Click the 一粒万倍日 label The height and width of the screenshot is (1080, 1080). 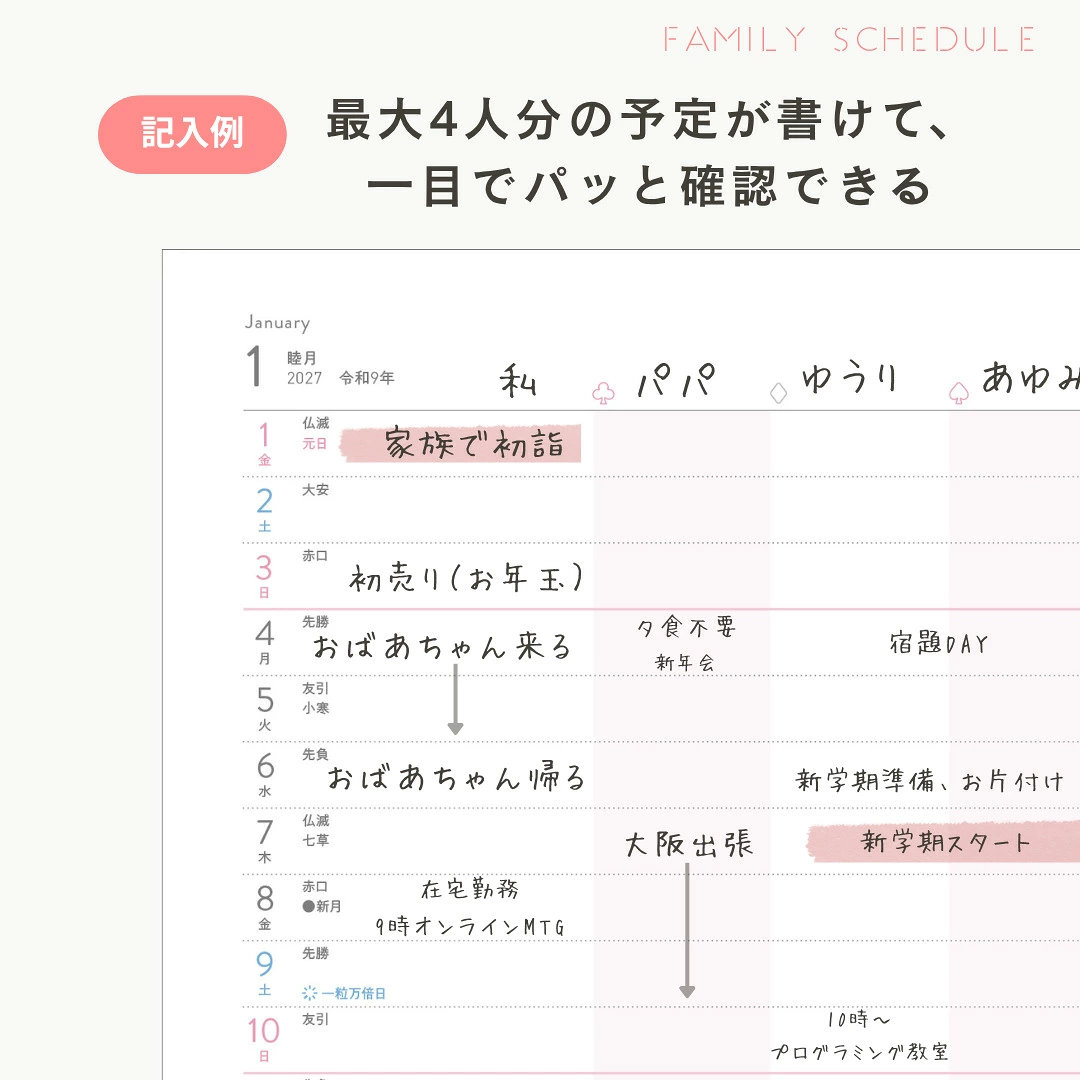[353, 993]
